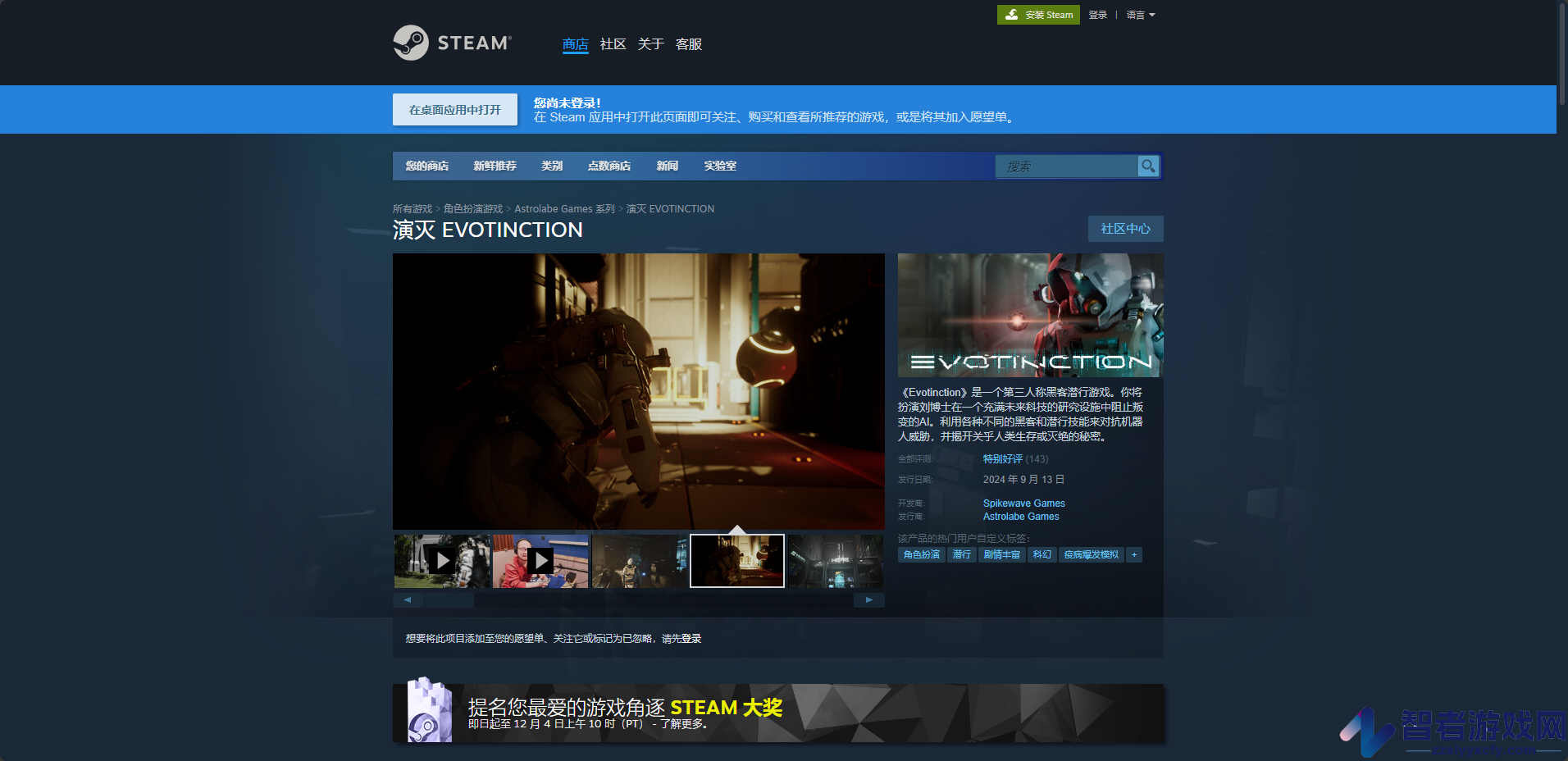This screenshot has height=761, width=1568.
Task: Open the 语言 language dropdown
Action: point(1141,15)
